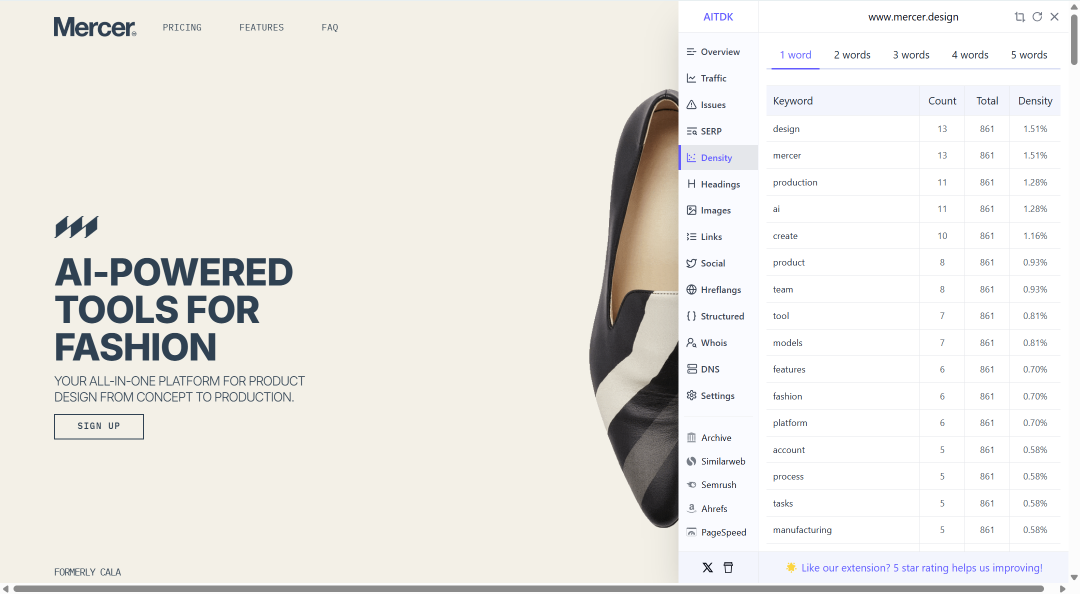Click the shoe product image
The width and height of the screenshot is (1080, 594).
634,309
